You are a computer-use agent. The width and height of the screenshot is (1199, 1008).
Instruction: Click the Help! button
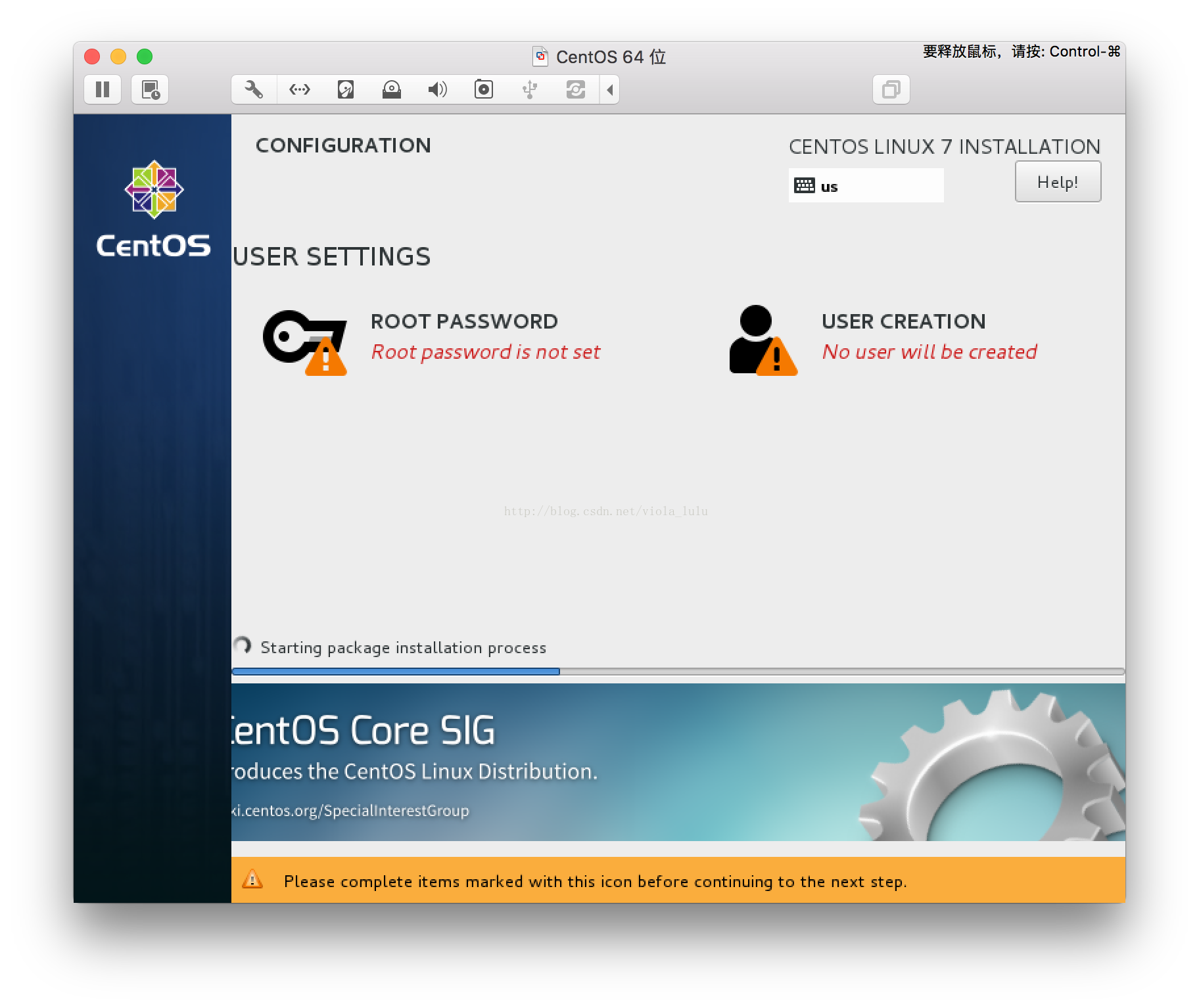(x=1058, y=182)
